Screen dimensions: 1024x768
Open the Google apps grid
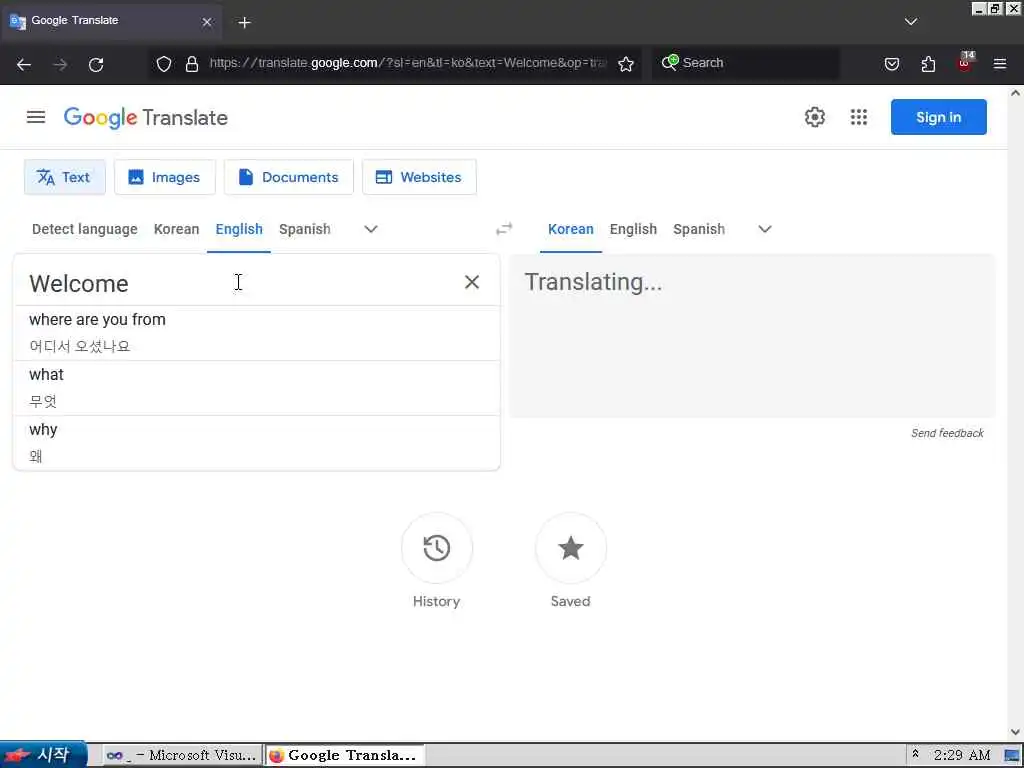point(859,118)
